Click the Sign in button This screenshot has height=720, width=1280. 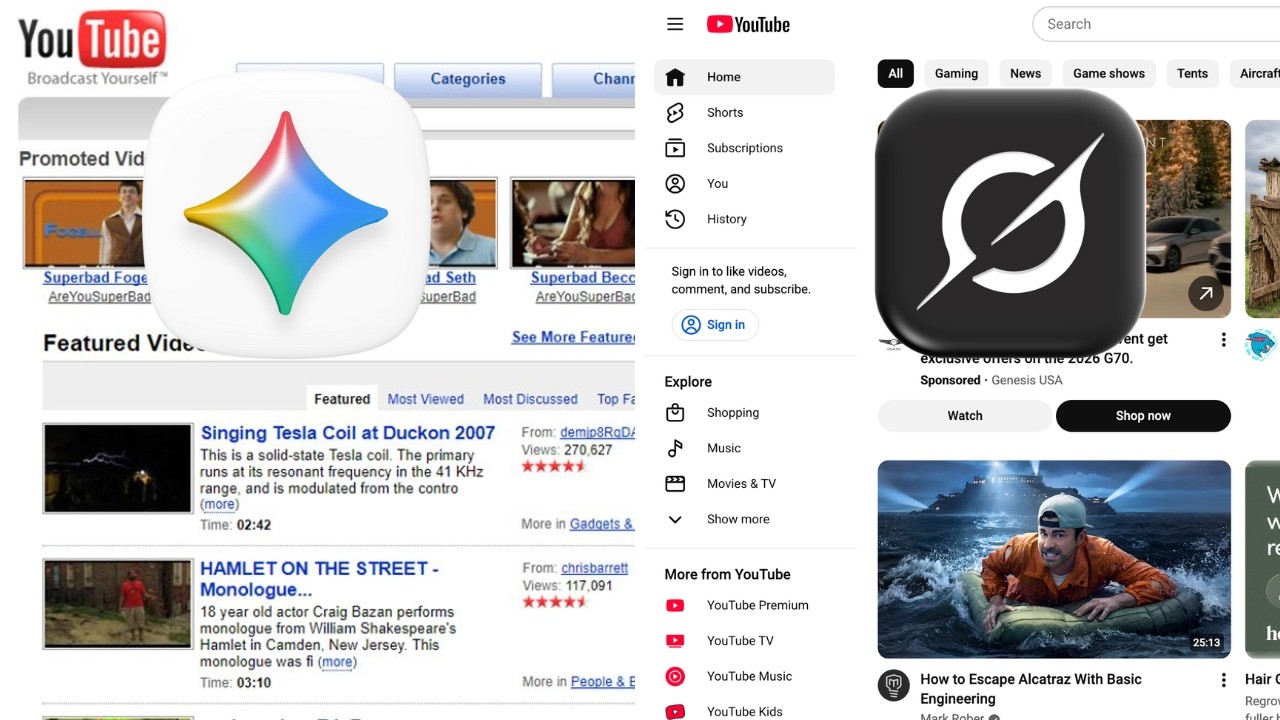[715, 325]
